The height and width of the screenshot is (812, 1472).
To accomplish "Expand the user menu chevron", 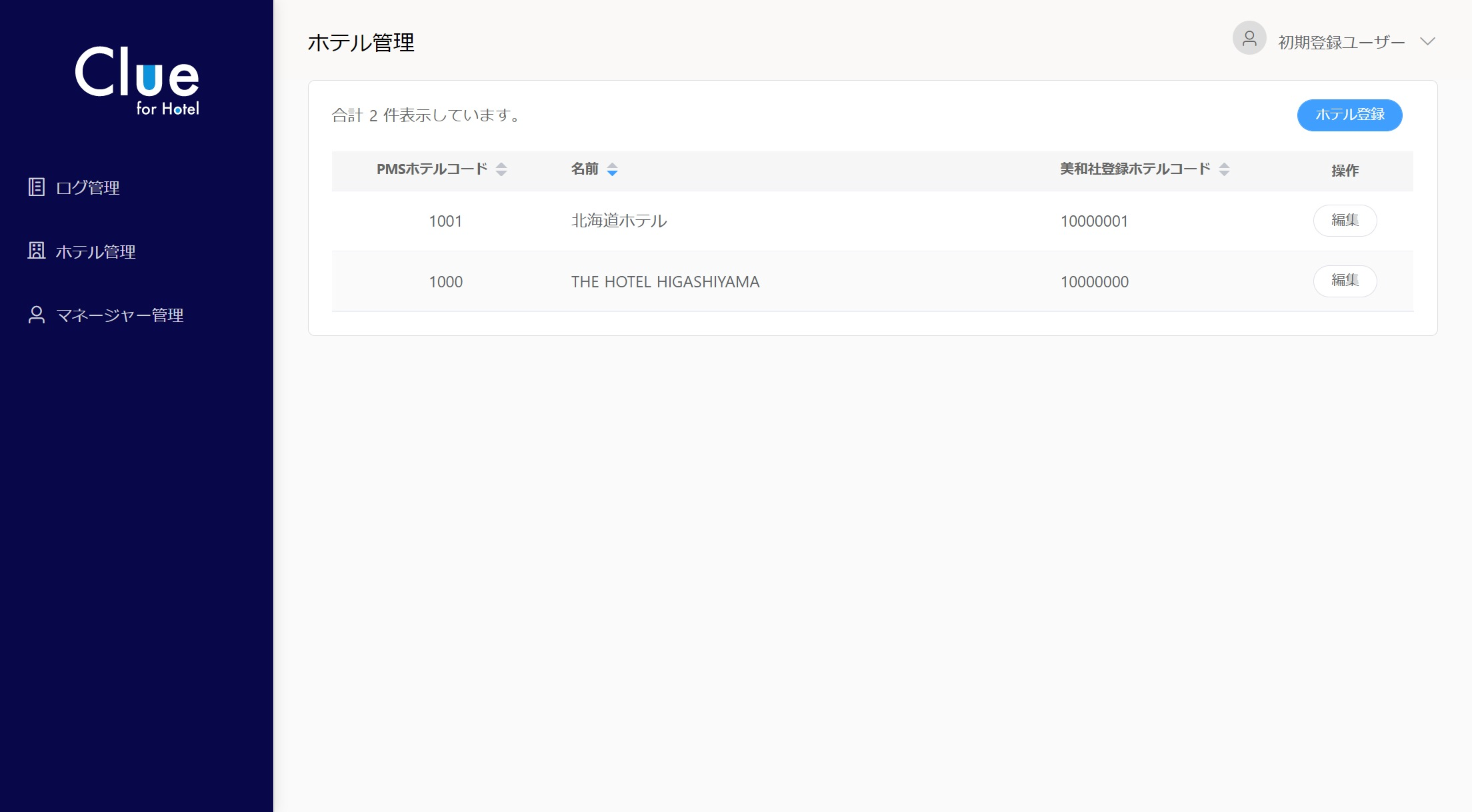I will pos(1427,41).
